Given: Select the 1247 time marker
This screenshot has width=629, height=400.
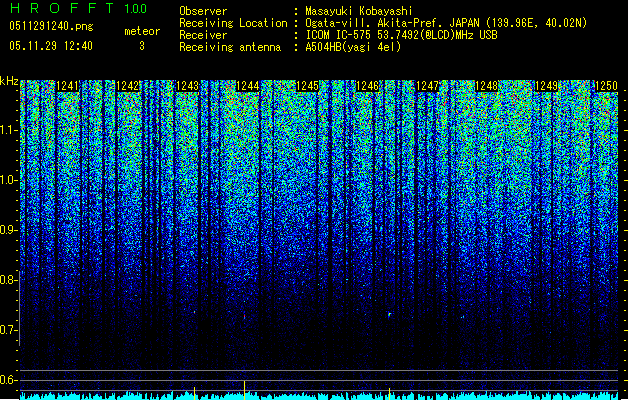Looking at the screenshot, I should click(x=428, y=86).
